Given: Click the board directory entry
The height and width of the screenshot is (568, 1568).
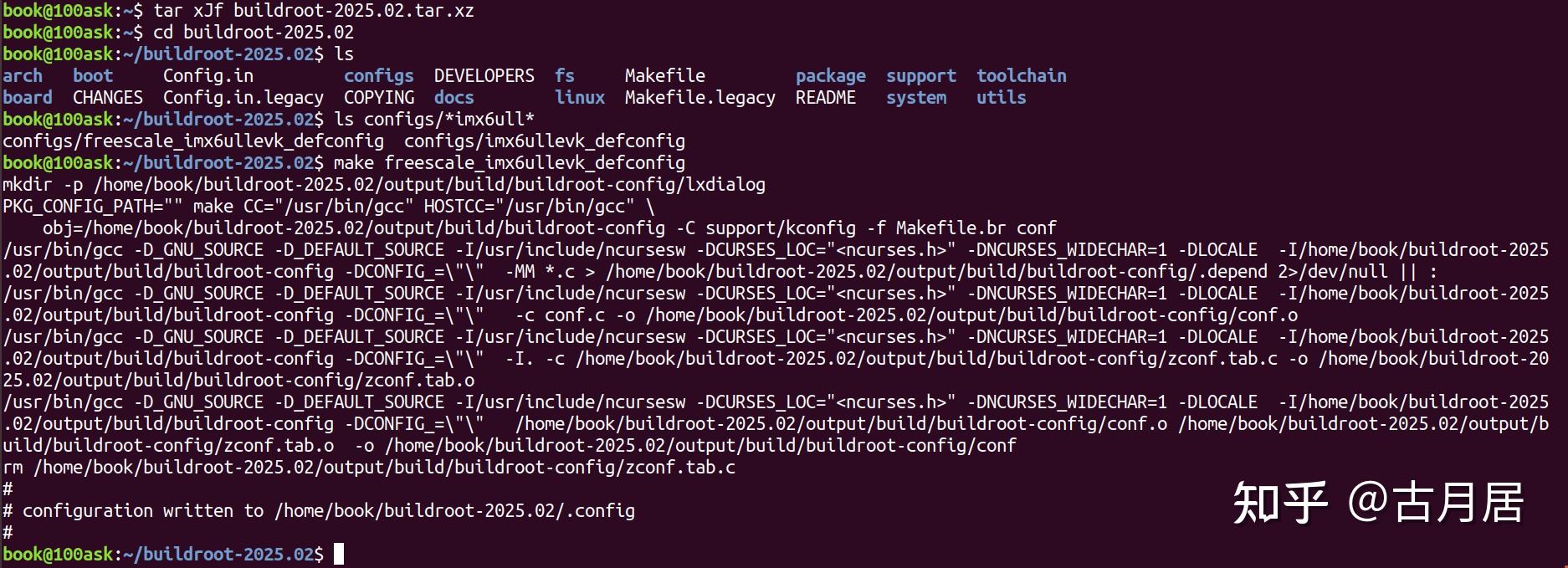Looking at the screenshot, I should 28,98.
